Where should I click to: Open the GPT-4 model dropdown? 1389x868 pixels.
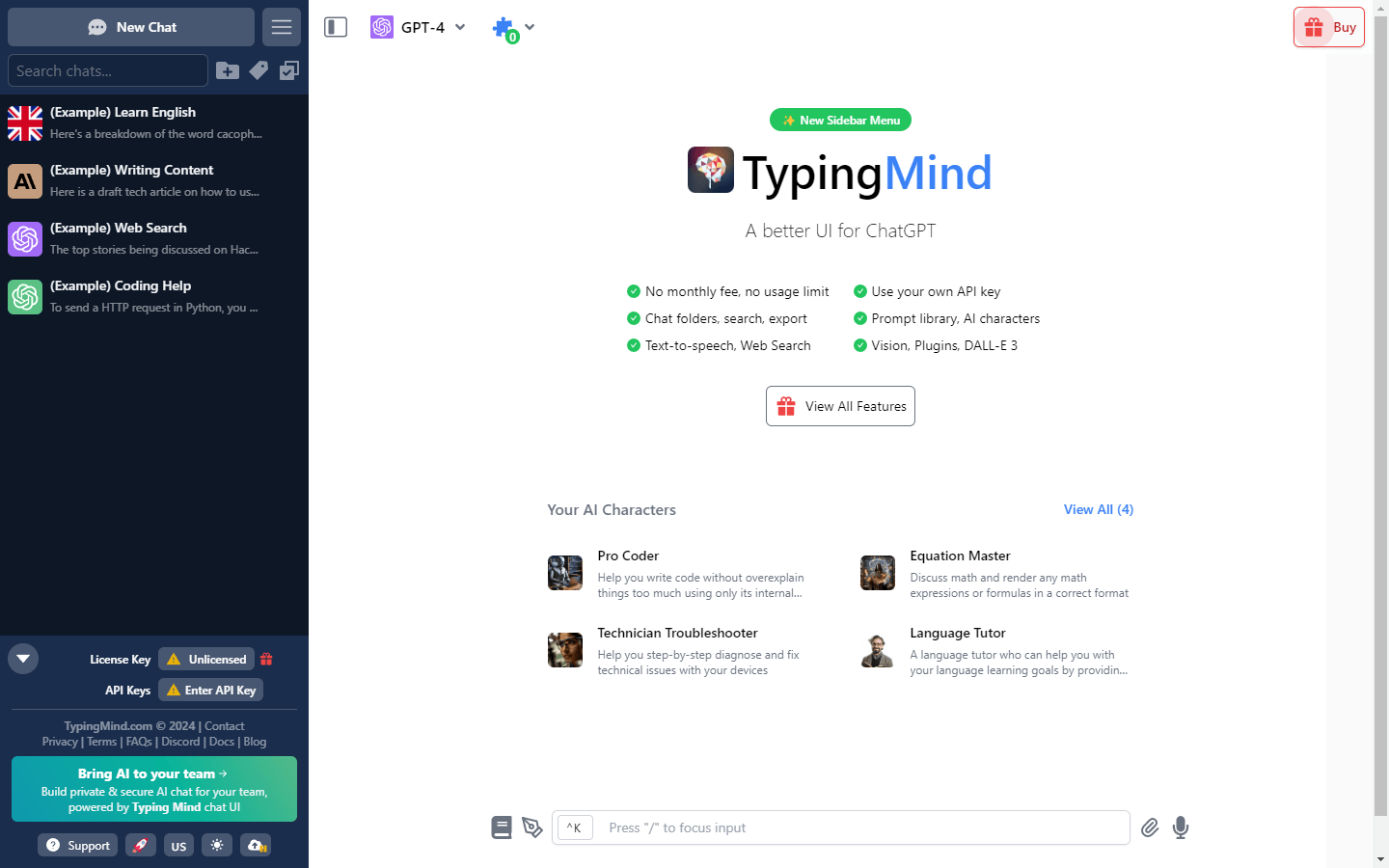click(419, 27)
